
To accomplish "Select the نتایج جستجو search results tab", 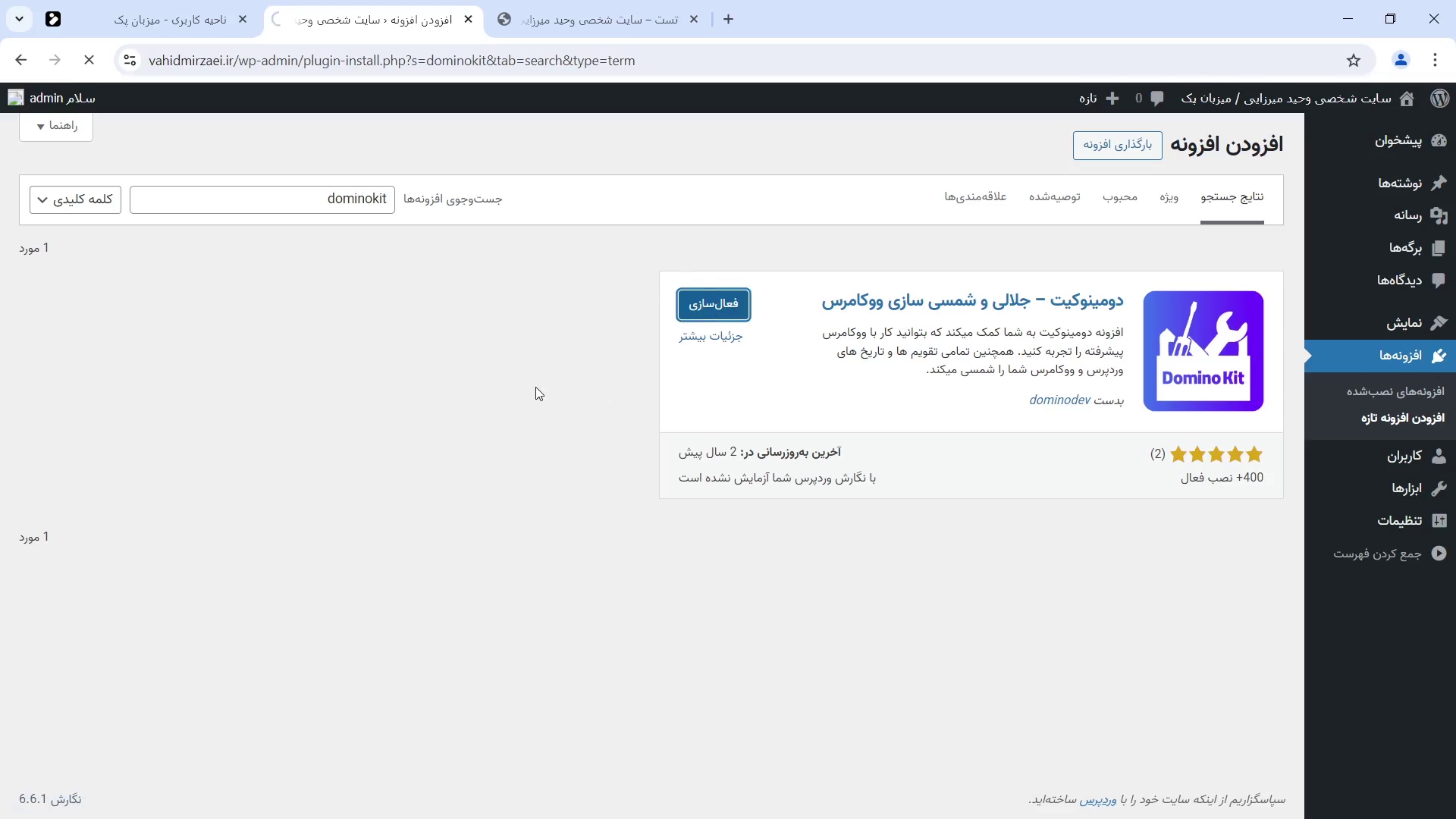I will [1234, 197].
